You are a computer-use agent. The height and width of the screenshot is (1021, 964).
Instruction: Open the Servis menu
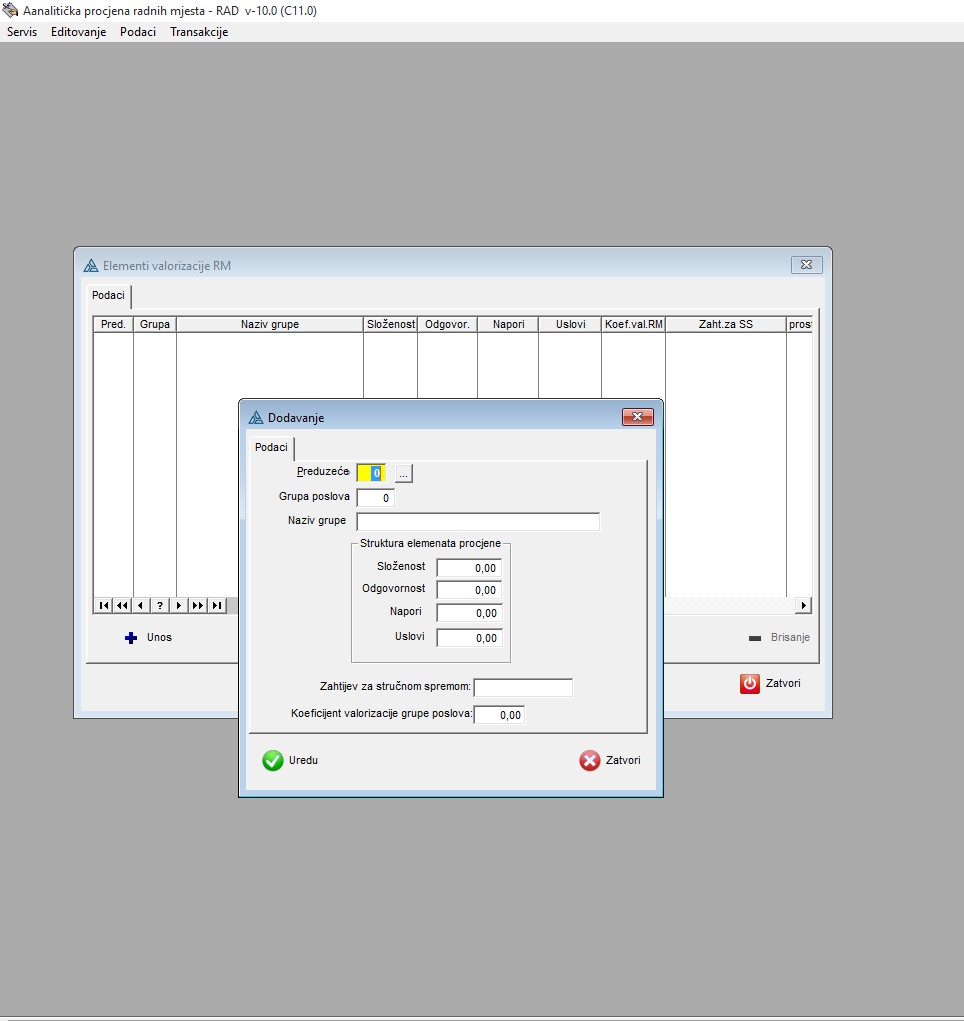click(x=22, y=32)
